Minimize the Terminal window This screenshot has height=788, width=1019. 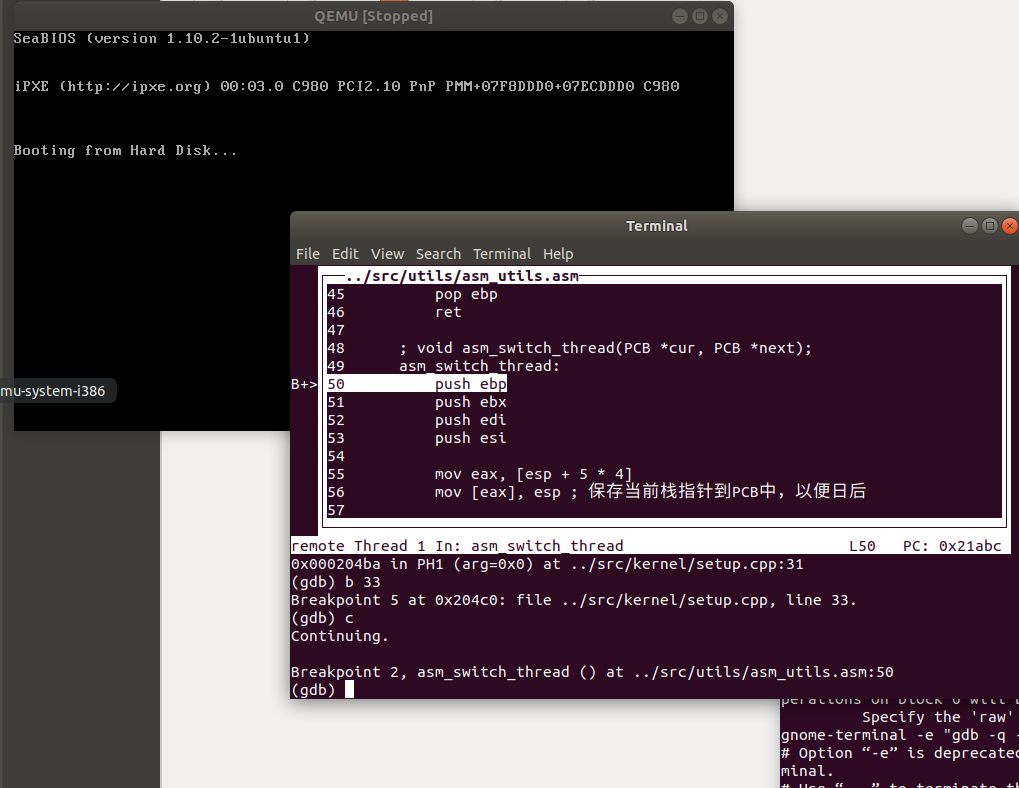969,225
